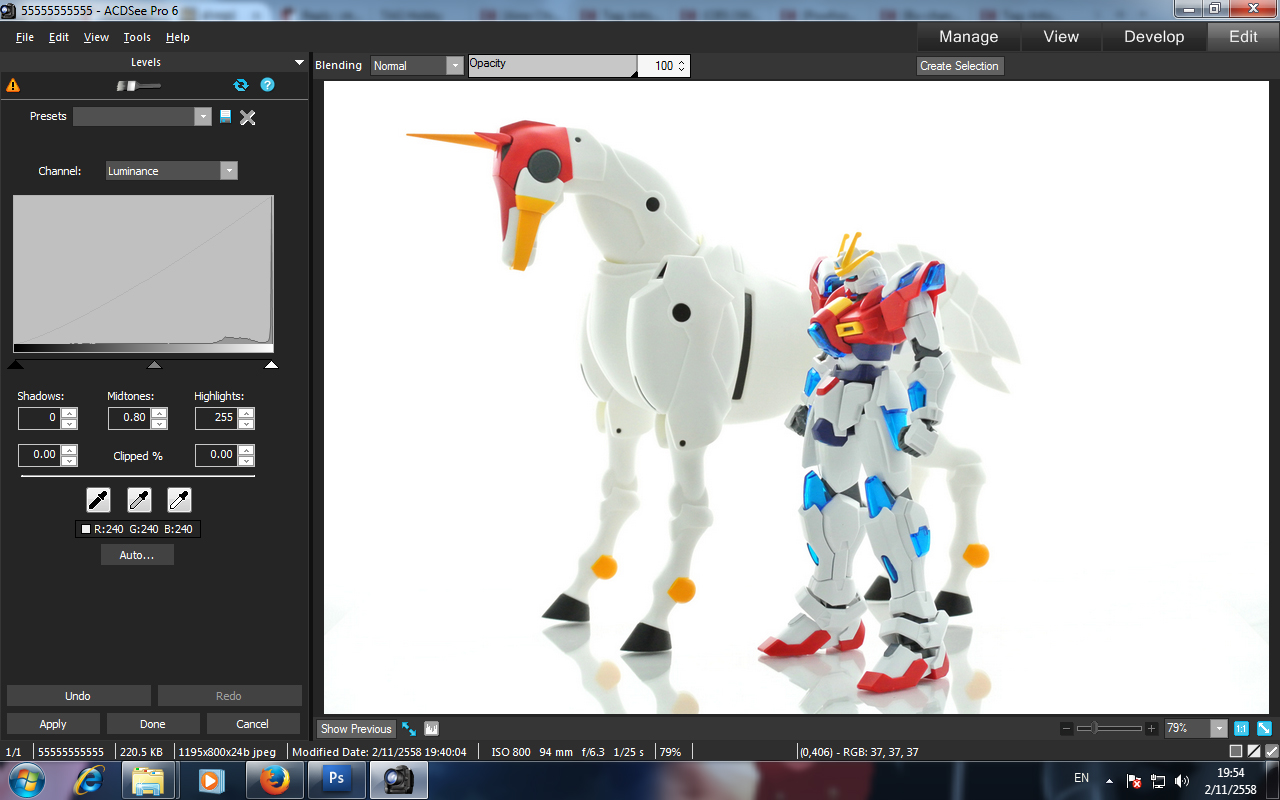Toggle the empty square box in the status bar

(1236, 752)
